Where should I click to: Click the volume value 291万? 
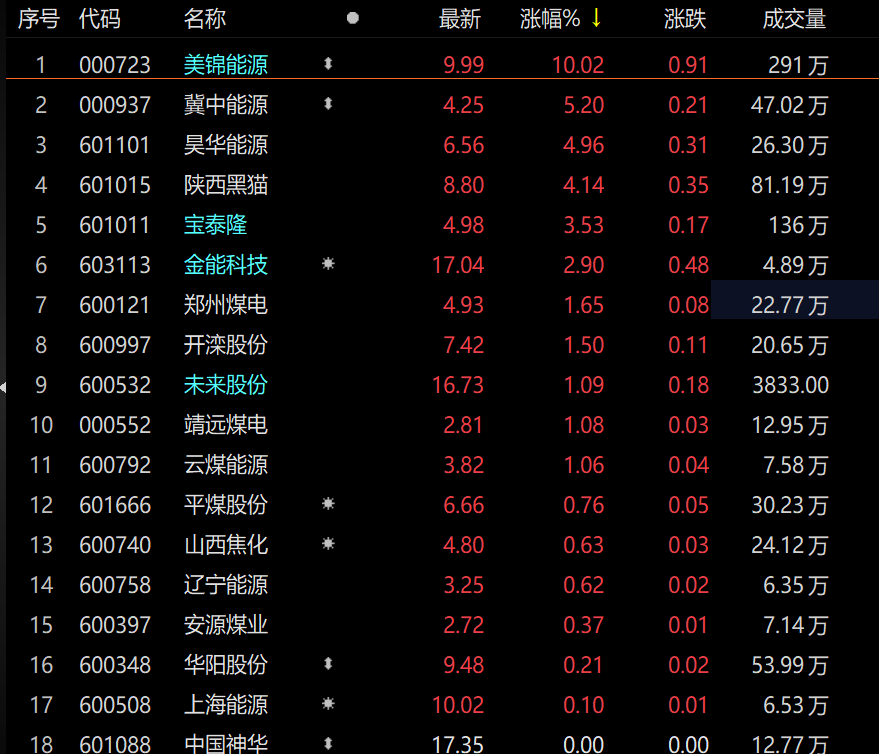(798, 65)
